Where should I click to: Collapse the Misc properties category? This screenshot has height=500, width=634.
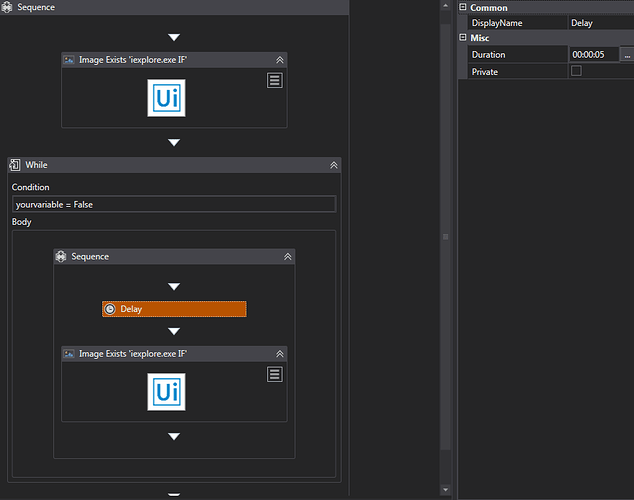(463, 37)
